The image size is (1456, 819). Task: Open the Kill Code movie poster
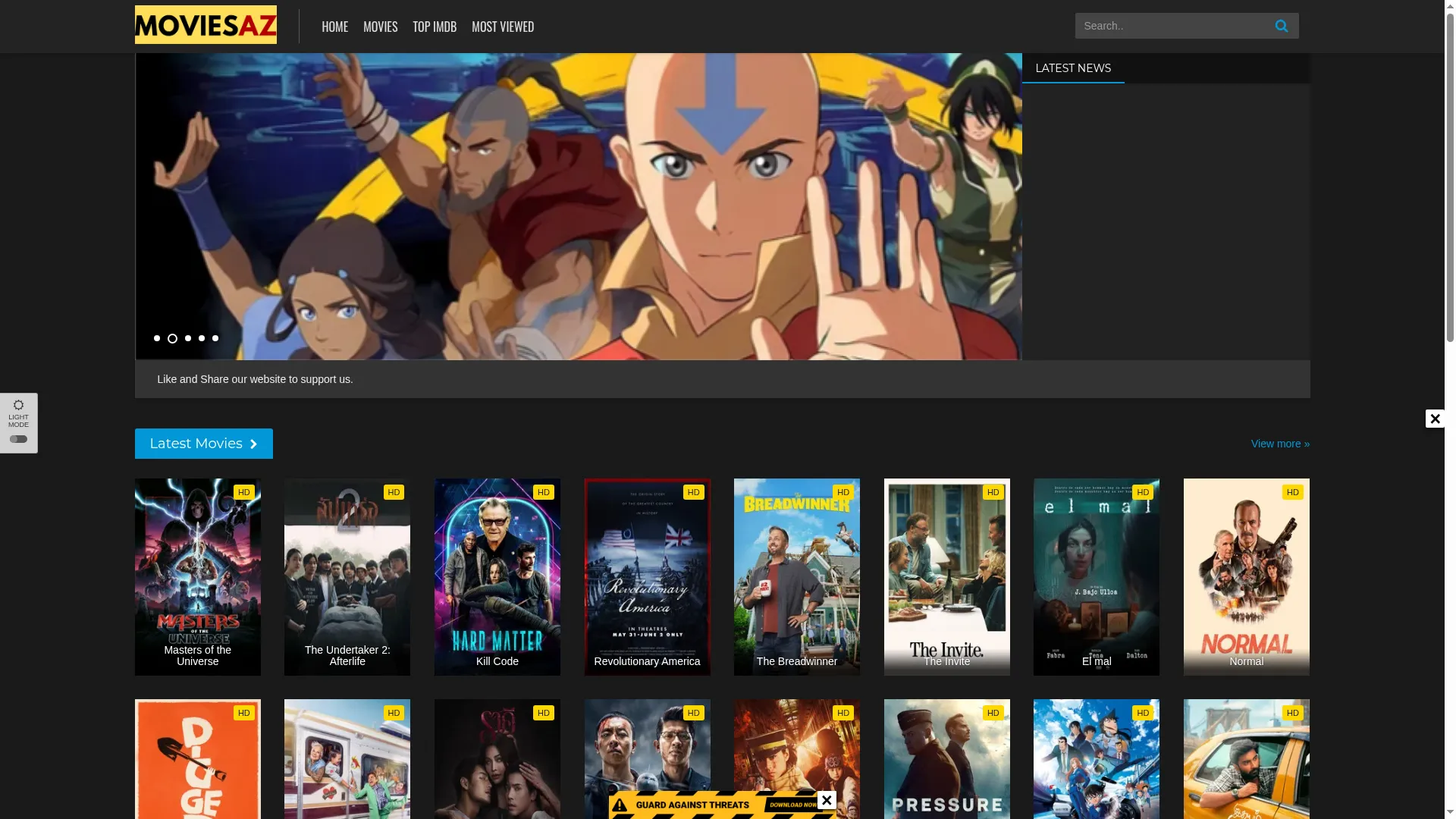497,576
